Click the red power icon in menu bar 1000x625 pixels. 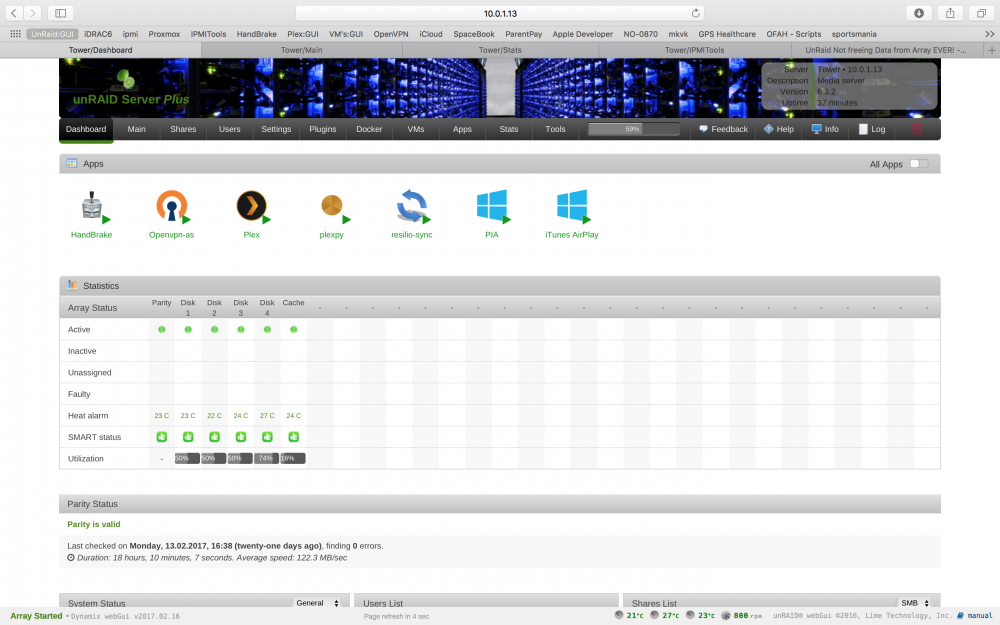[x=916, y=129]
